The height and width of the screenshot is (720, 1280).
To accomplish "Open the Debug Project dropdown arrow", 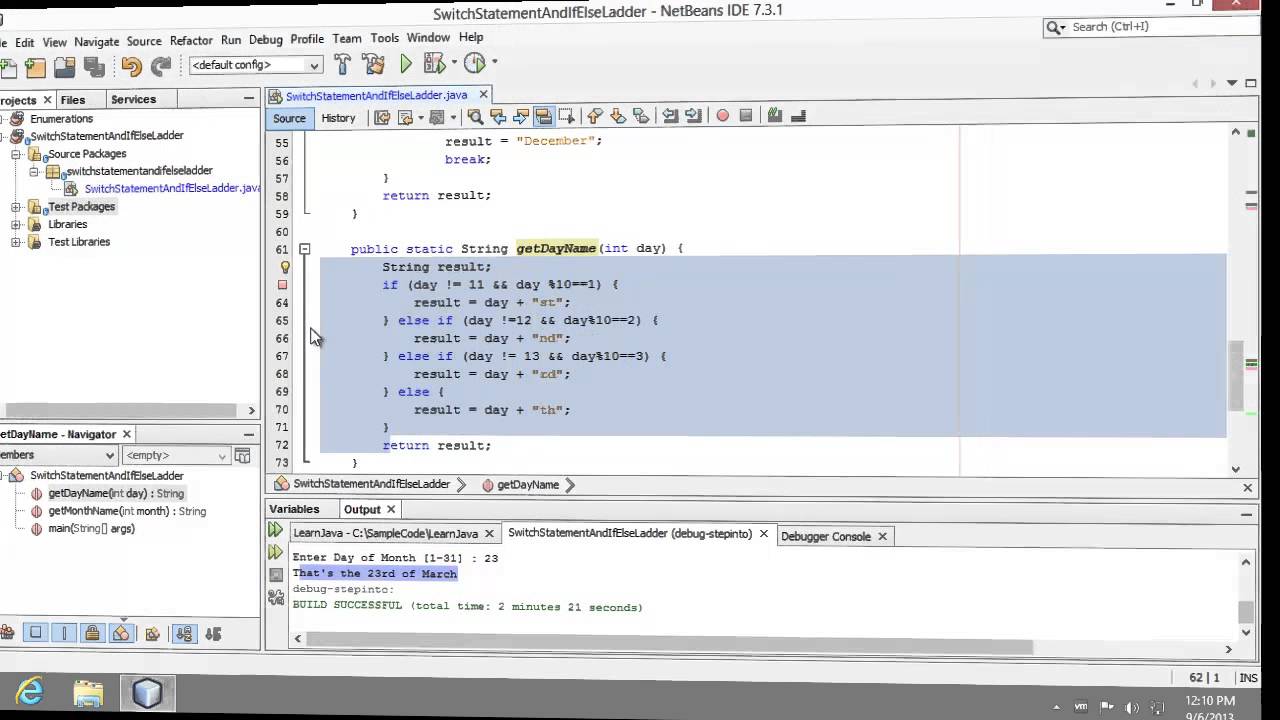I will click(x=453, y=63).
